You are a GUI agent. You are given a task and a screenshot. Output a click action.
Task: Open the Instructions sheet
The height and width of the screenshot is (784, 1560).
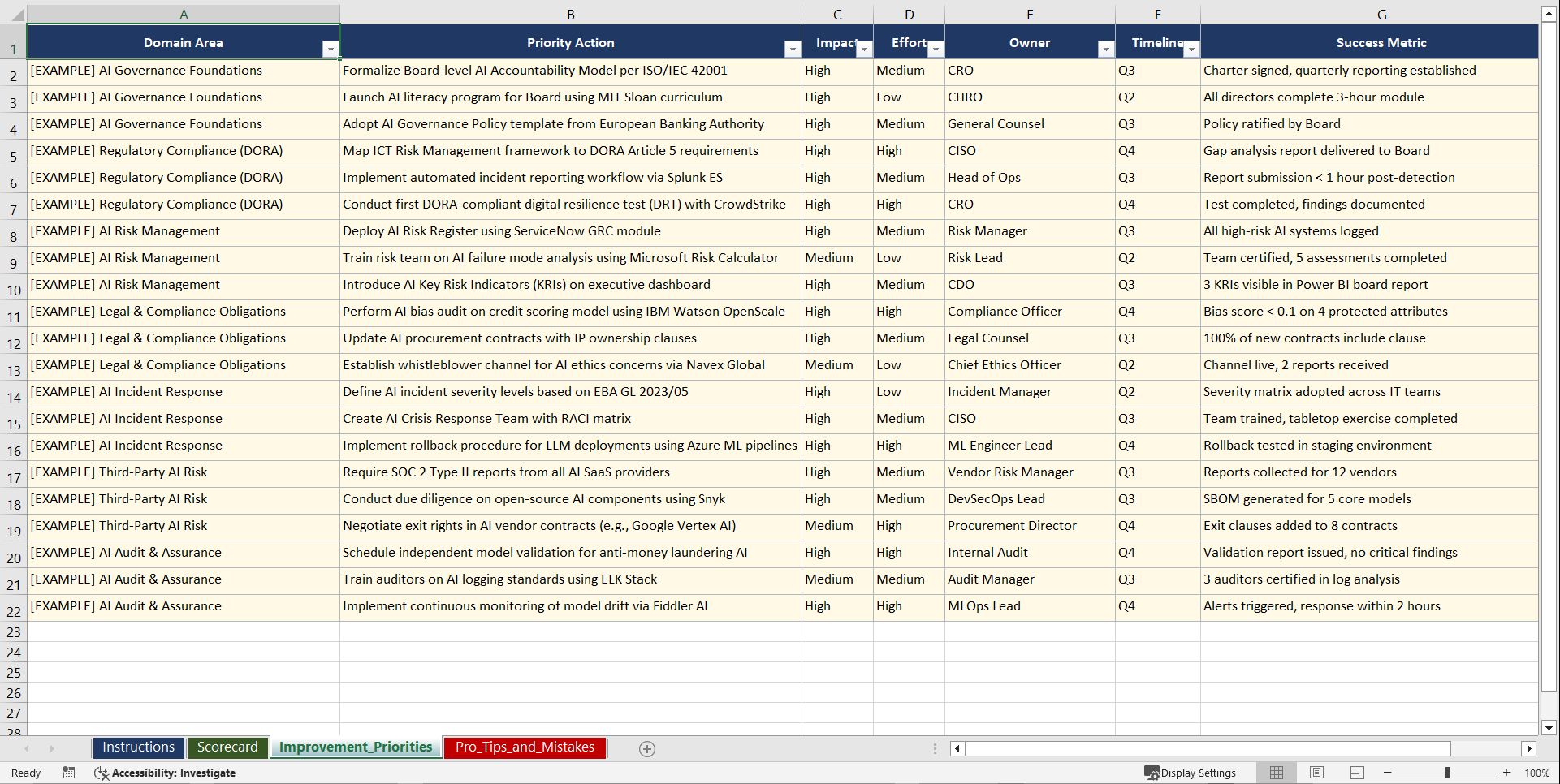click(x=138, y=747)
